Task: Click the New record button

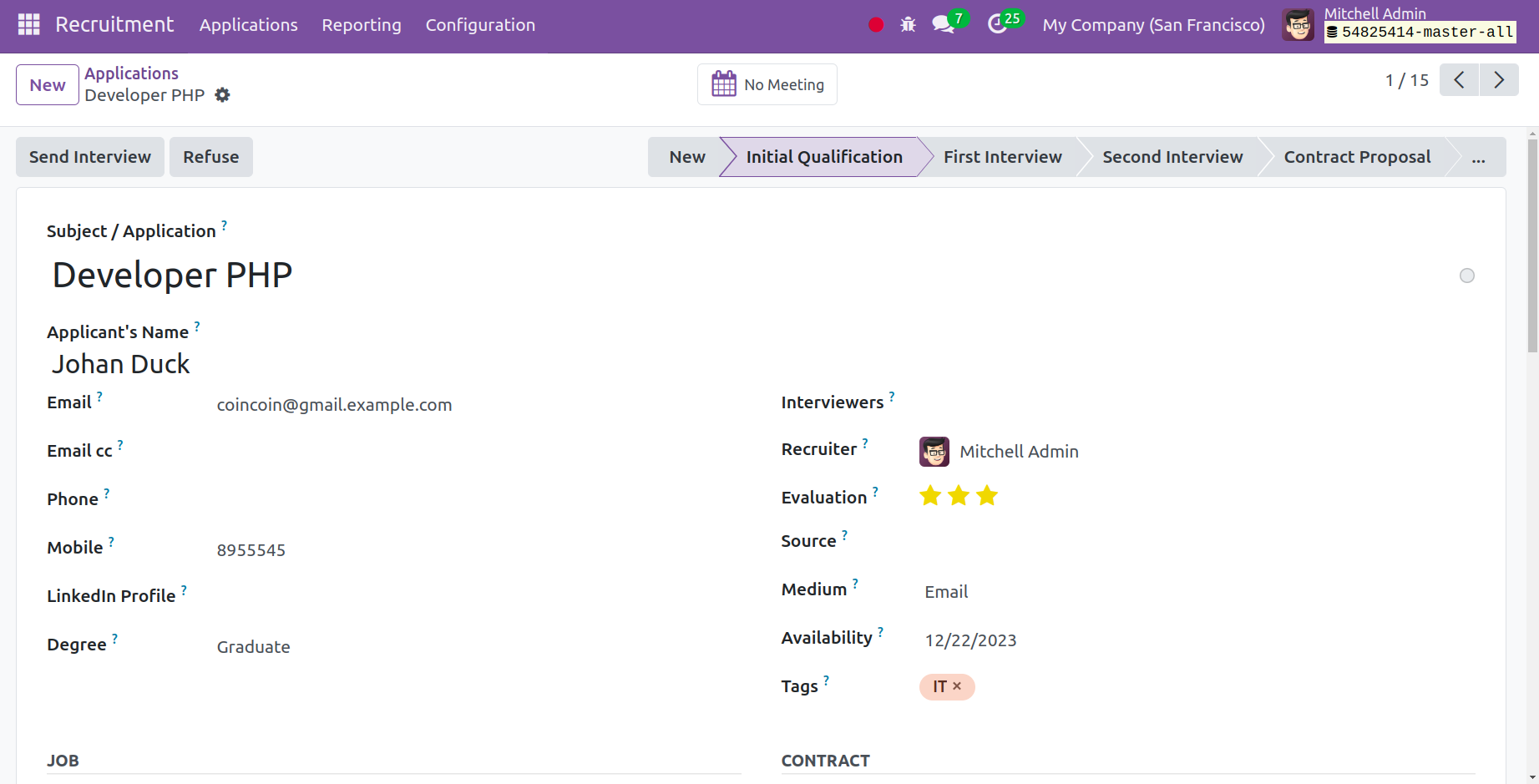Action: 48,85
